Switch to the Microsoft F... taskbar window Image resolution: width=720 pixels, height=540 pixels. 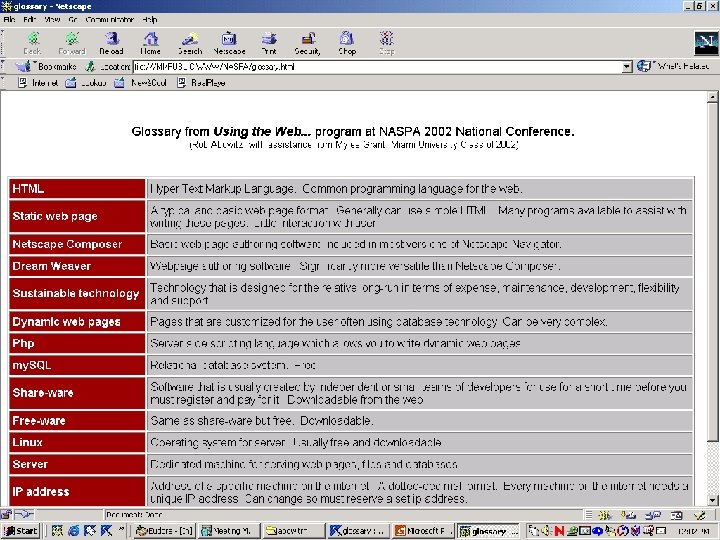tap(423, 531)
